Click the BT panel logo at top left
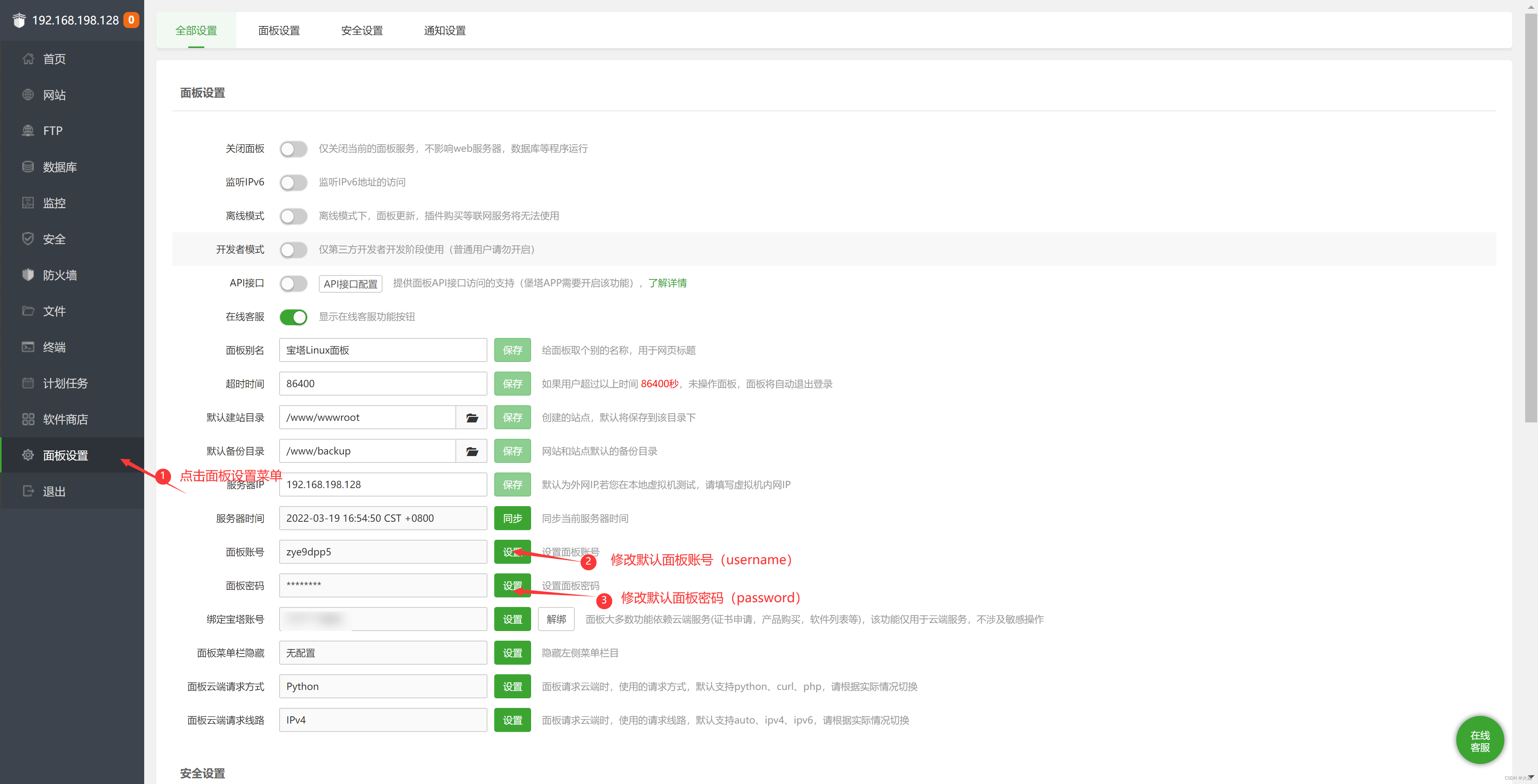1538x784 pixels. [19, 20]
